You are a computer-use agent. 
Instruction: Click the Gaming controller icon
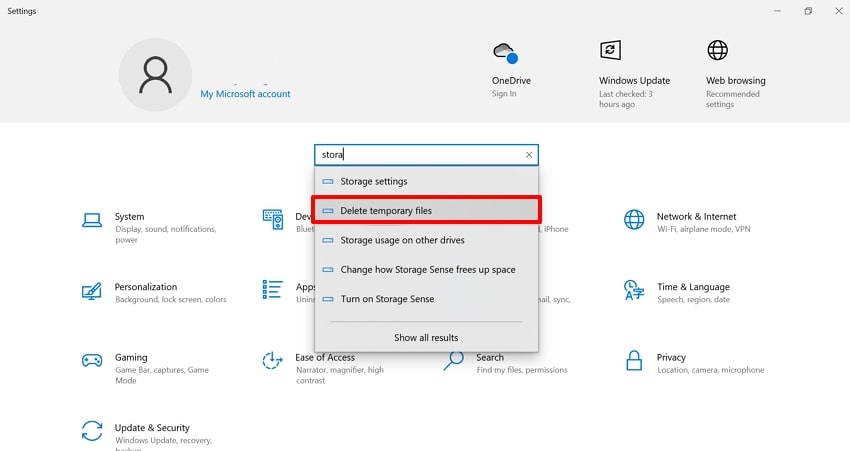pyautogui.click(x=92, y=360)
